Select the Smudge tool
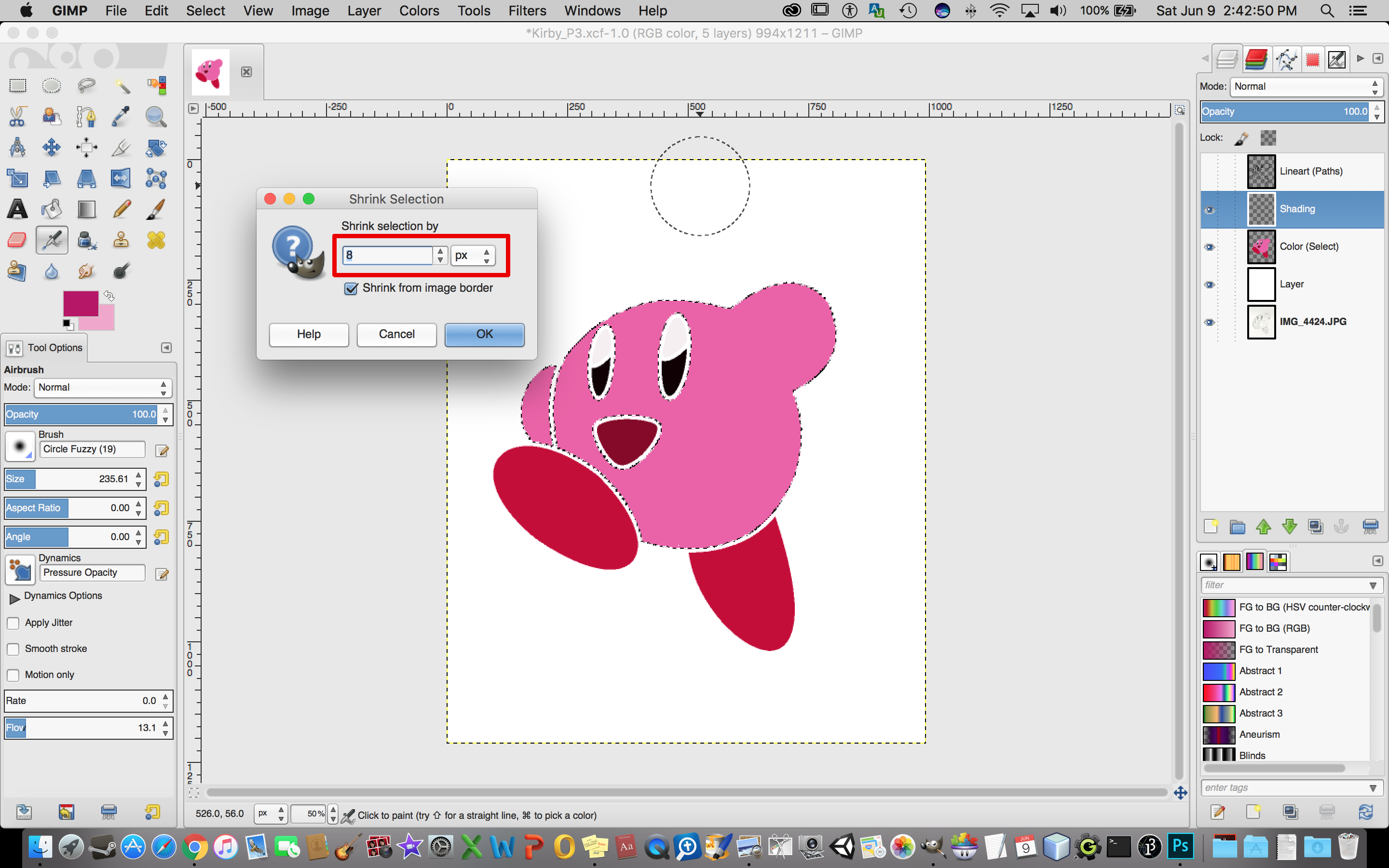This screenshot has height=868, width=1389. pos(86,271)
